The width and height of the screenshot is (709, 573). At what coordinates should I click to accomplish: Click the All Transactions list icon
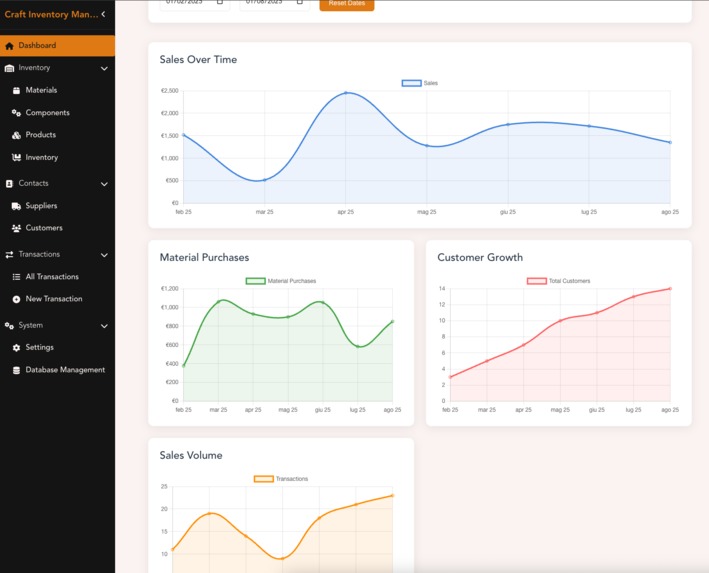[16, 277]
